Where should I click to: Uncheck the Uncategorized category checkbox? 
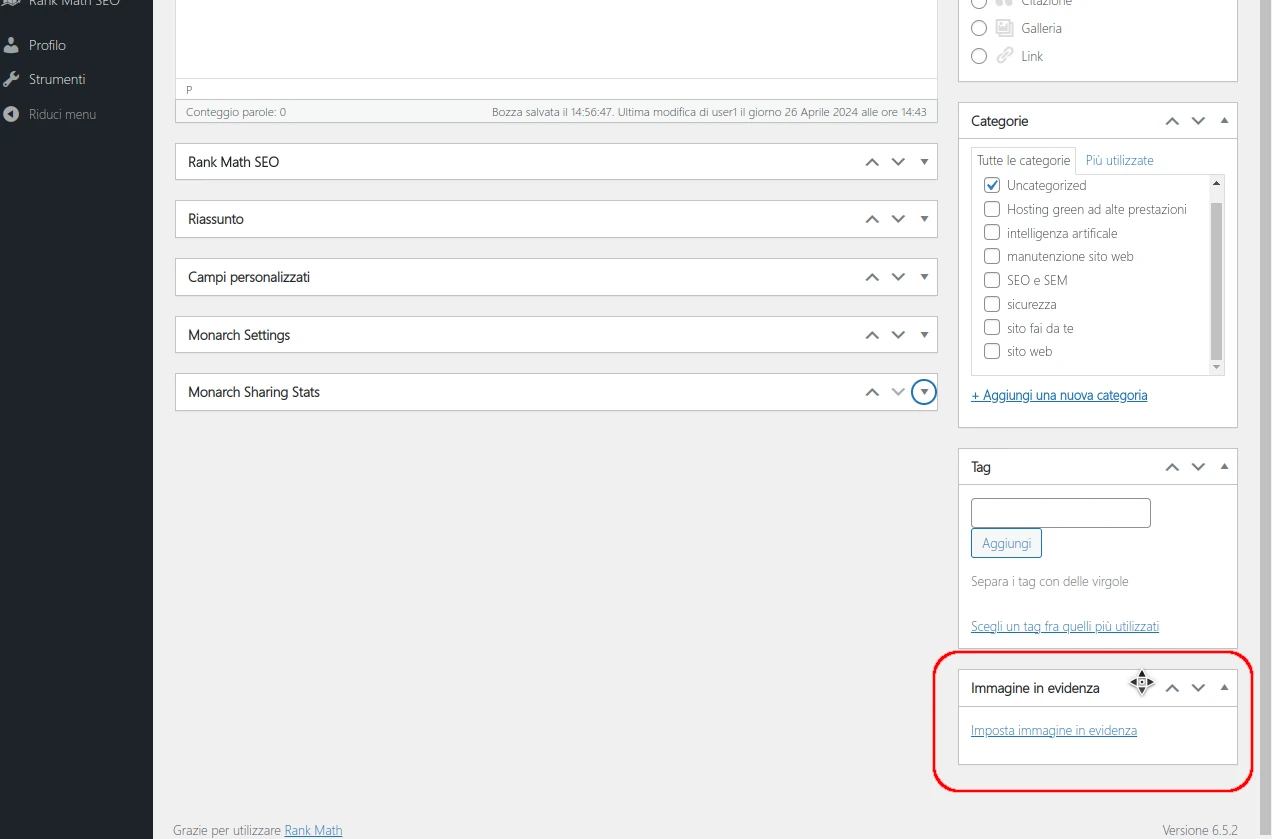tap(992, 185)
